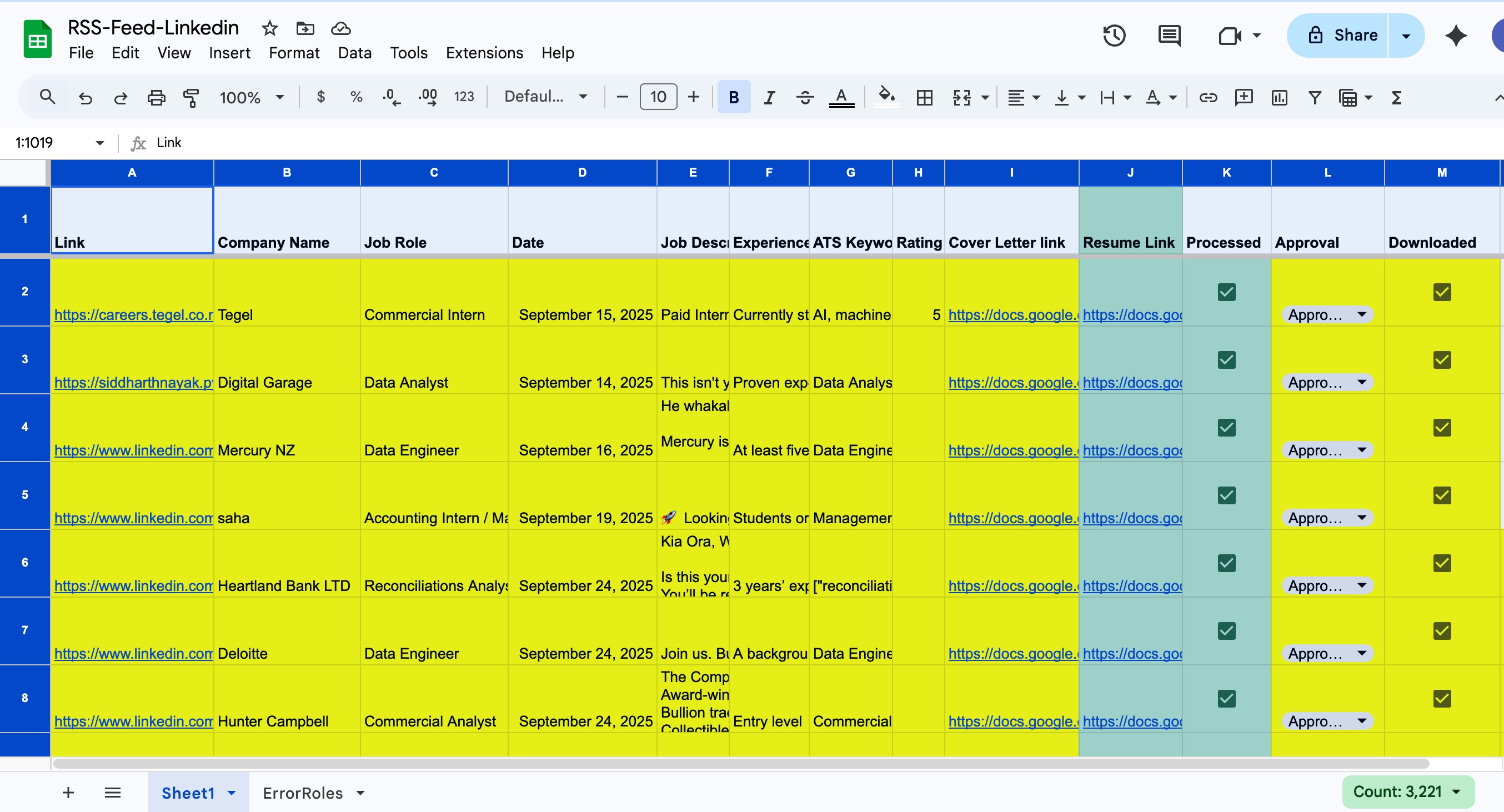Click the Insert chart icon
1504x812 pixels.
tap(1279, 98)
